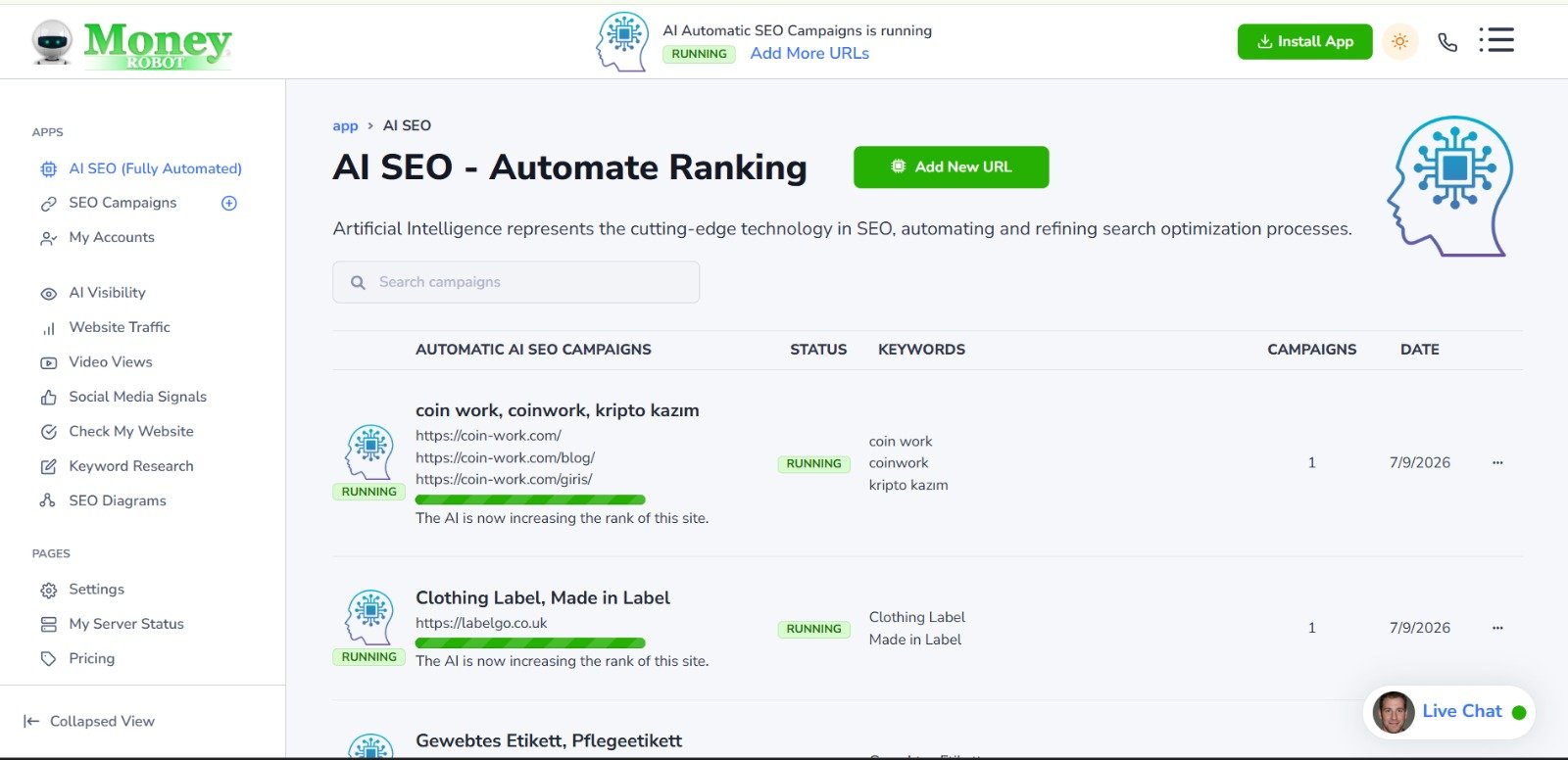This screenshot has width=1568, height=760.
Task: Click the Check My Website checkmark icon
Action: pyautogui.click(x=48, y=432)
